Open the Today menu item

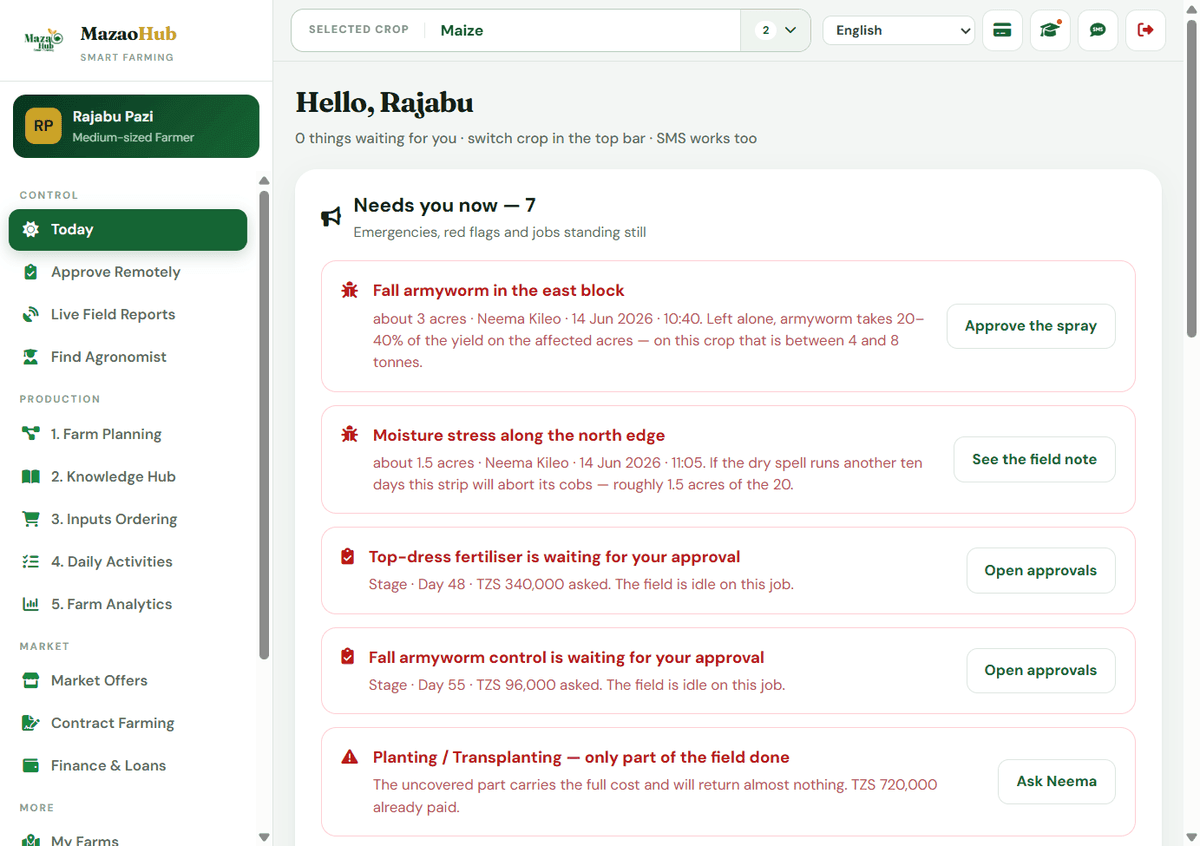pos(128,229)
